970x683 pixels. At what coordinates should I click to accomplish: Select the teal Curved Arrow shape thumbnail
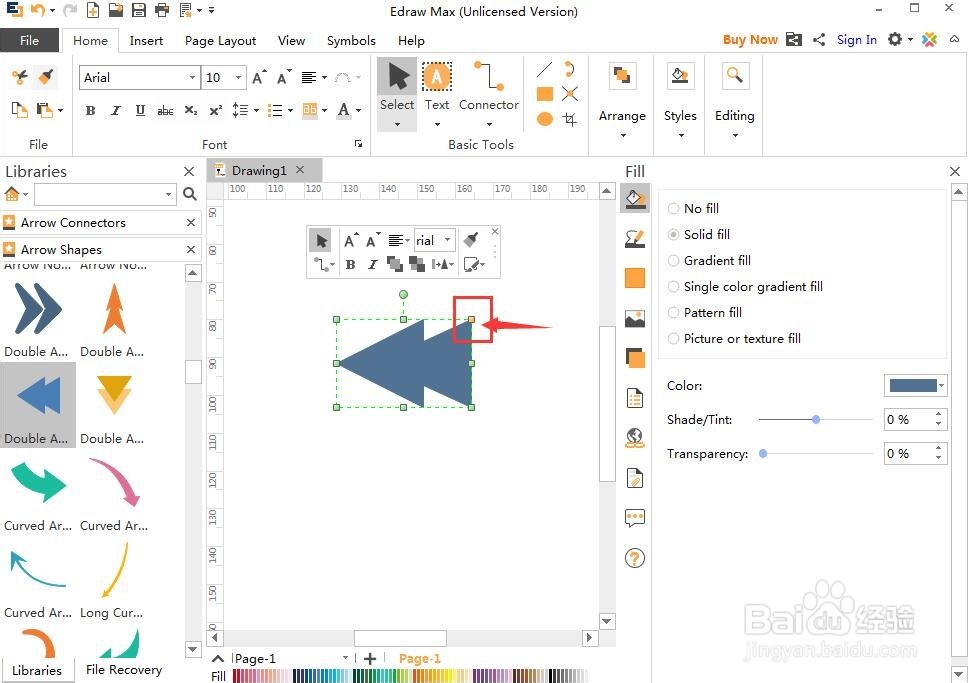point(38,483)
